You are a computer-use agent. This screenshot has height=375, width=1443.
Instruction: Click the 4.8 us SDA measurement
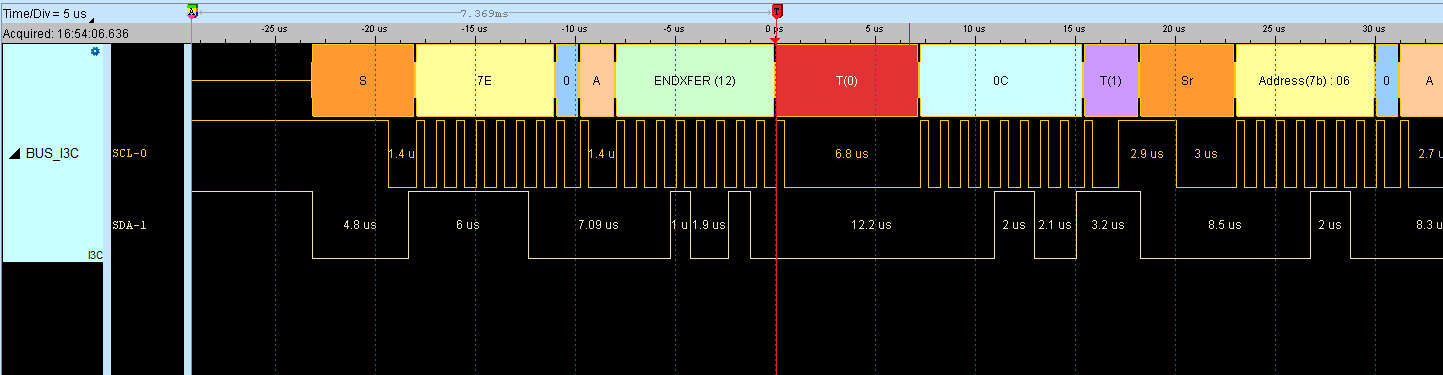(x=360, y=225)
